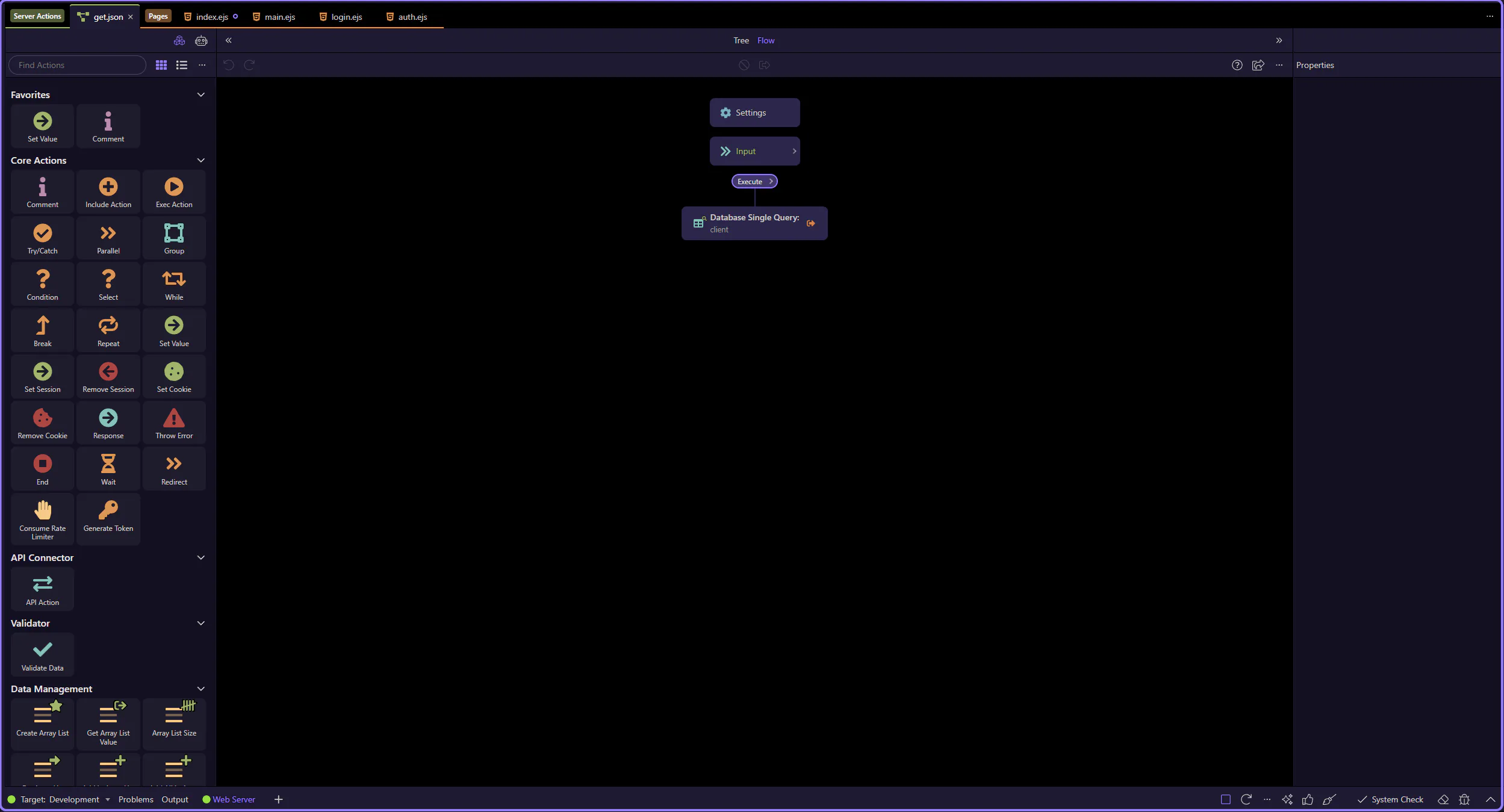1504x812 pixels.
Task: Switch actions panel to grid view
Action: click(x=161, y=65)
